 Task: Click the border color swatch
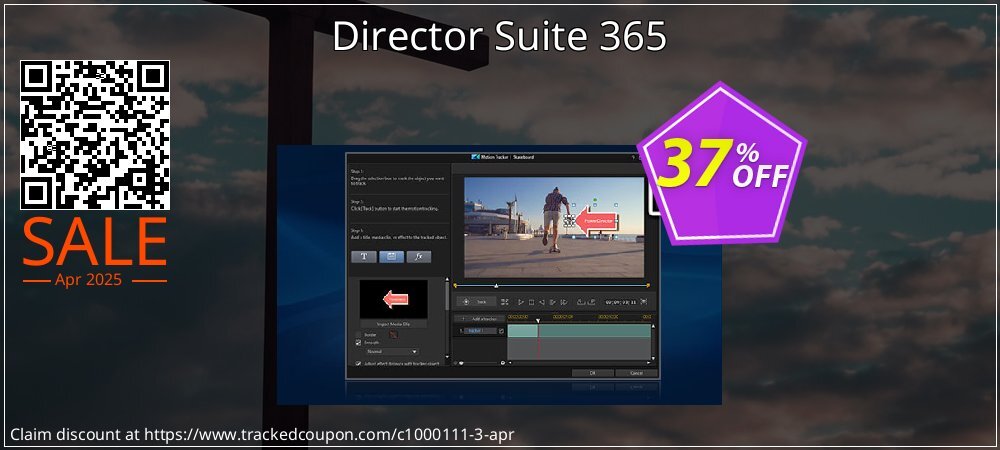(x=393, y=335)
